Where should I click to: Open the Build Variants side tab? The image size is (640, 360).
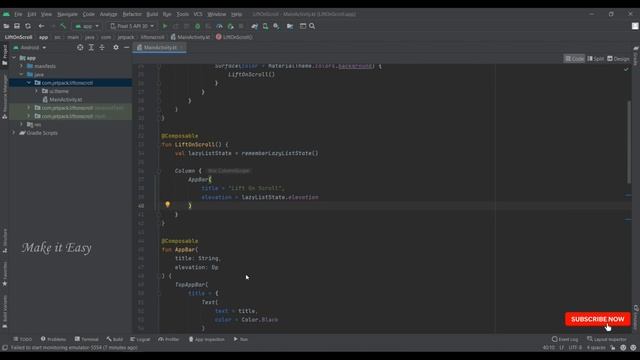pos(4,312)
